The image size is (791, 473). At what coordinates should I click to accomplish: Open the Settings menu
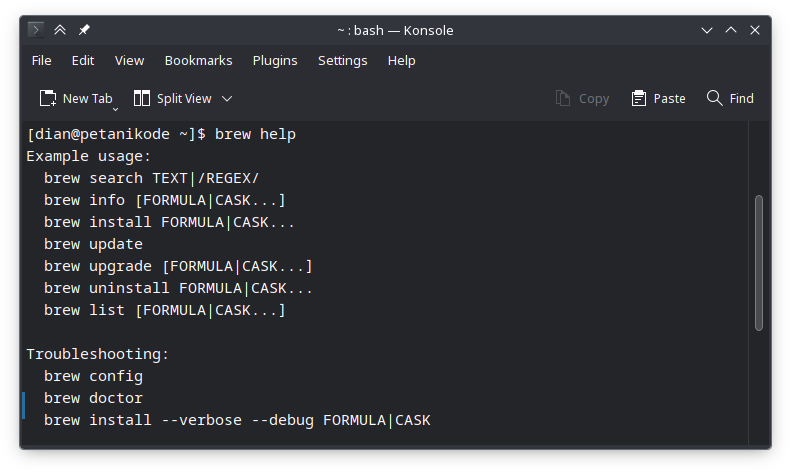(342, 60)
